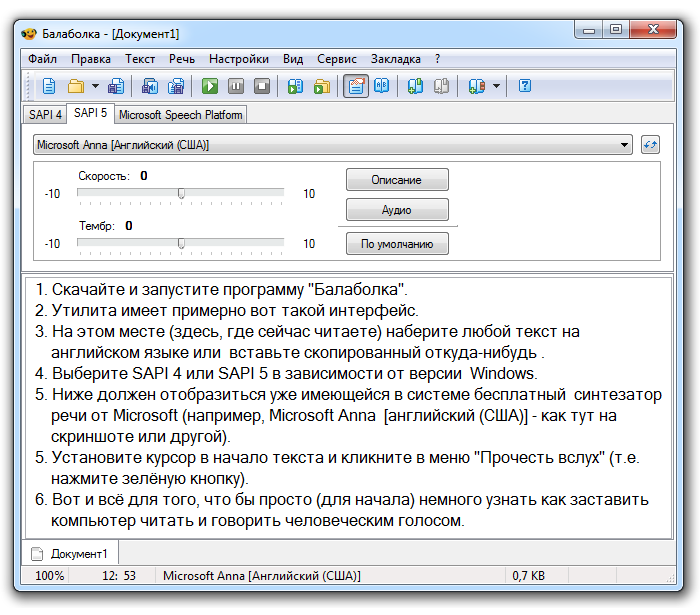This screenshot has width=700, height=615.
Task: Click the window resize grip in status bar
Action: [x=670, y=578]
